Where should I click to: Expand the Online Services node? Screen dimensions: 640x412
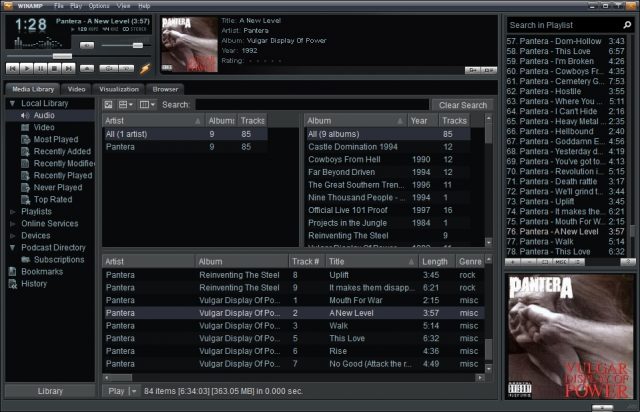pos(12,224)
